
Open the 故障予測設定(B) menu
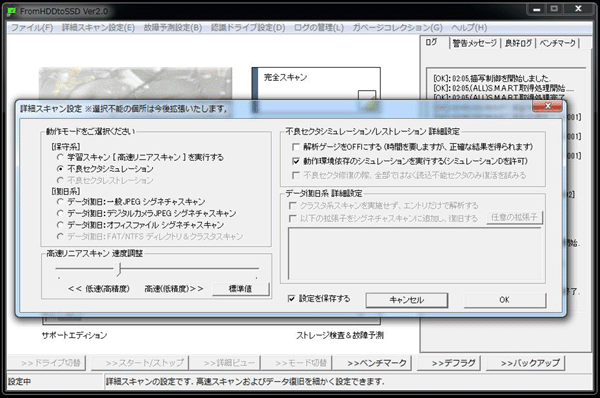pyautogui.click(x=173, y=28)
